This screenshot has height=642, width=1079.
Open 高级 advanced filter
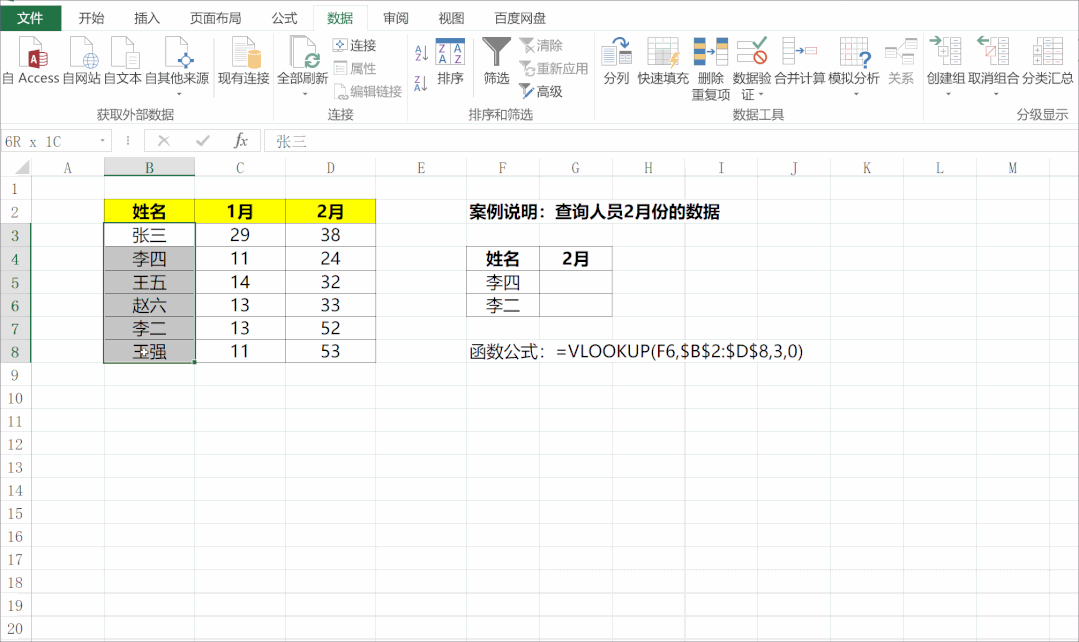coord(541,92)
